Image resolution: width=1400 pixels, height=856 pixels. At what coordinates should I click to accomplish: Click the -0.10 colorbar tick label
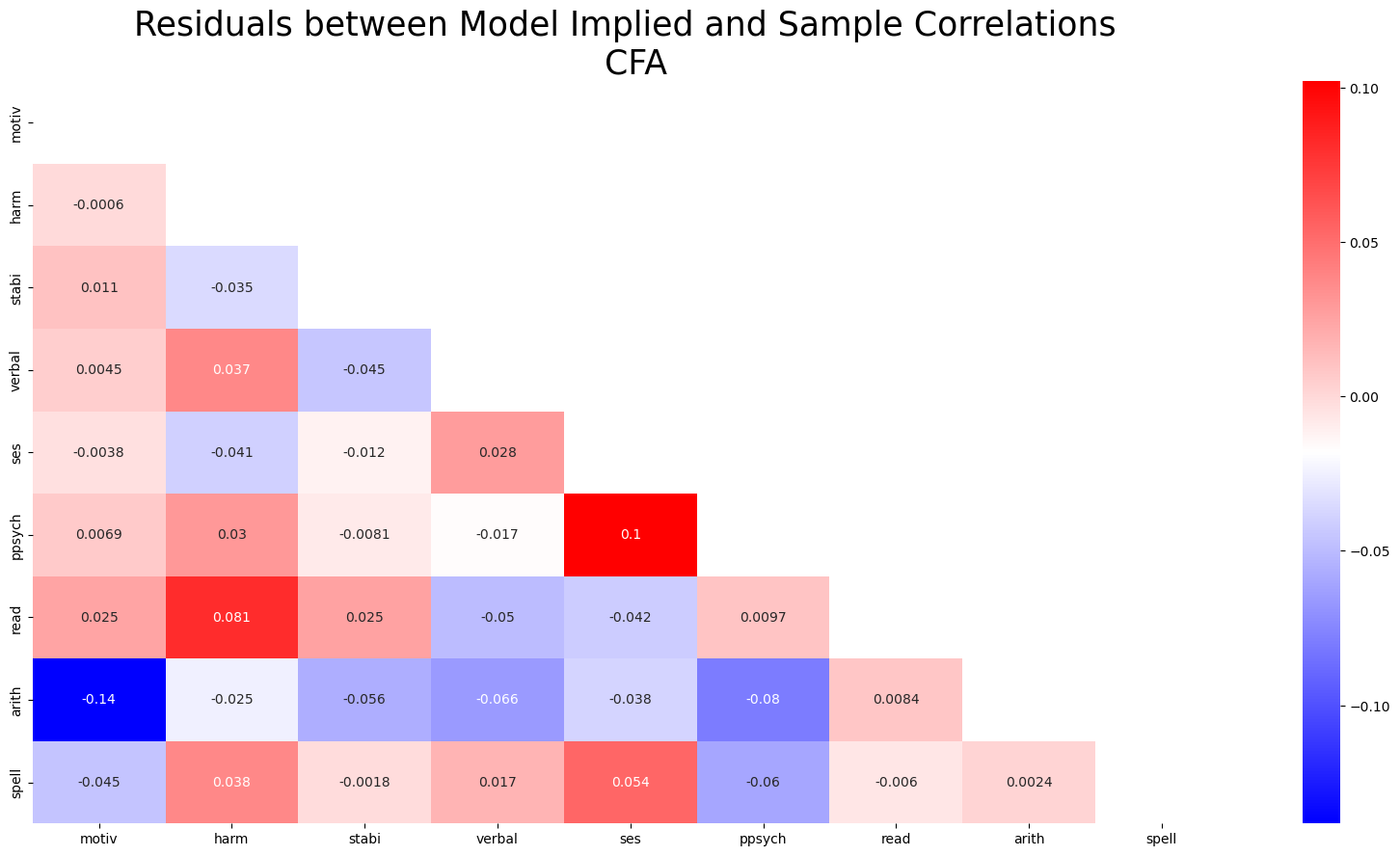[x=1361, y=707]
